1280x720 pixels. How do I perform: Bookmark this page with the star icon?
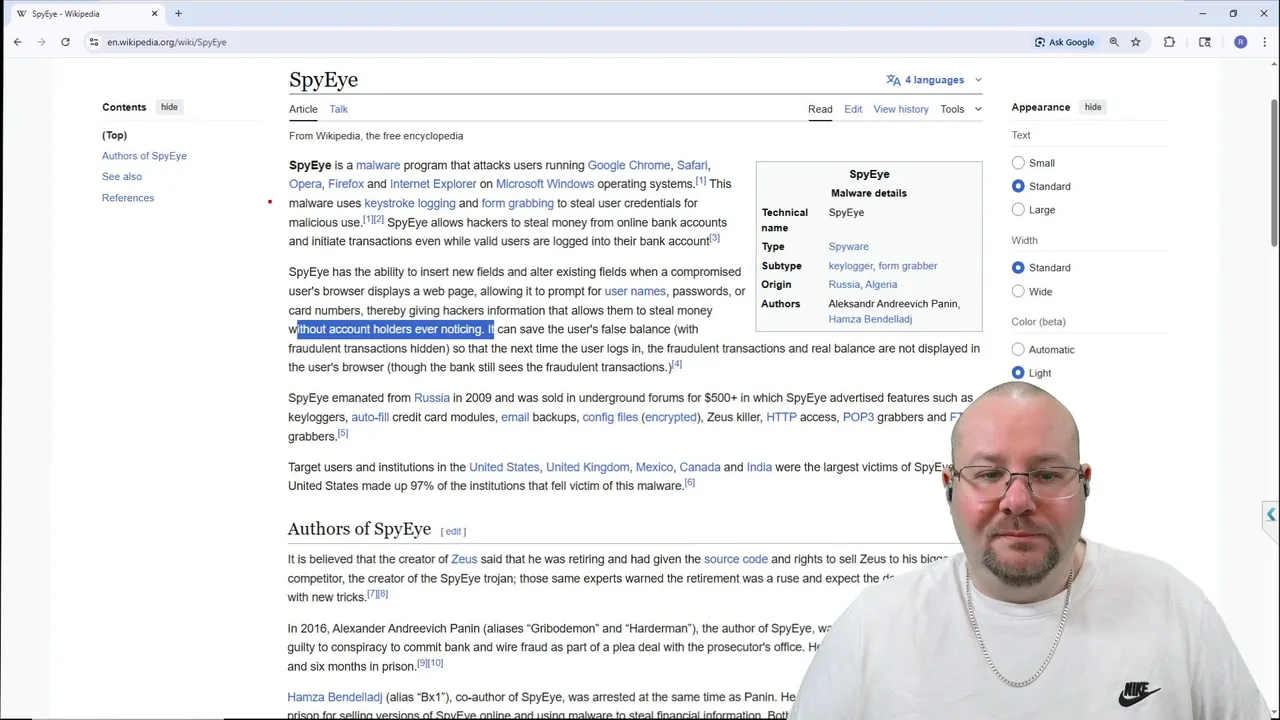[1136, 42]
